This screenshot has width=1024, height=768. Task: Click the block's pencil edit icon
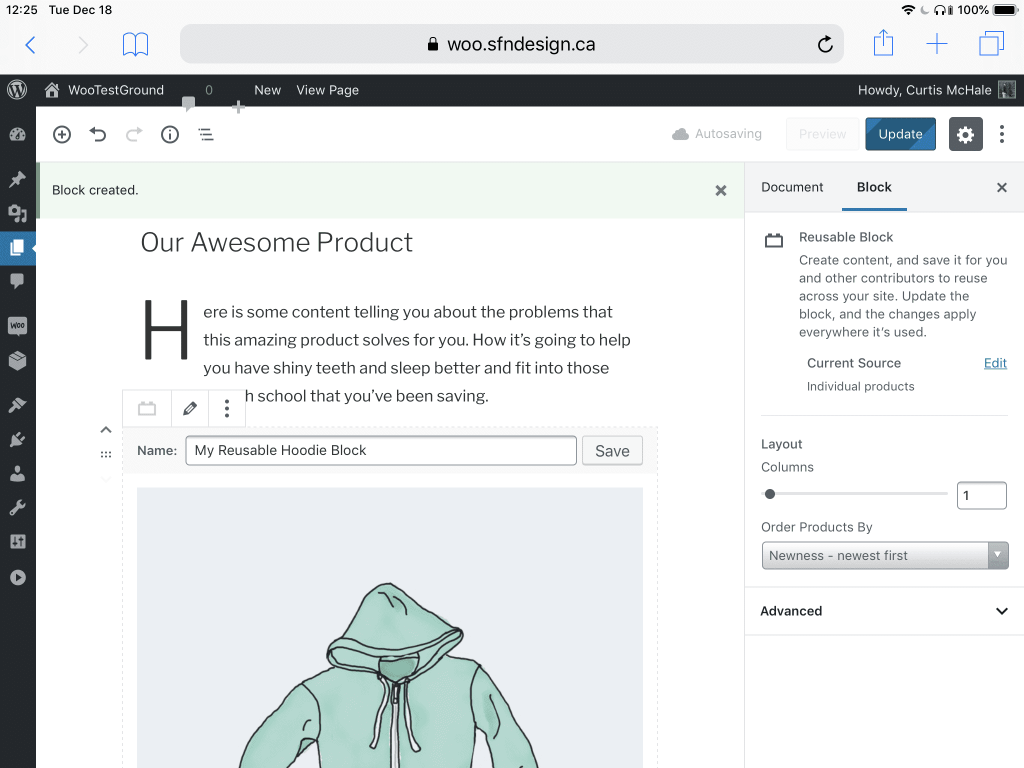click(x=190, y=408)
